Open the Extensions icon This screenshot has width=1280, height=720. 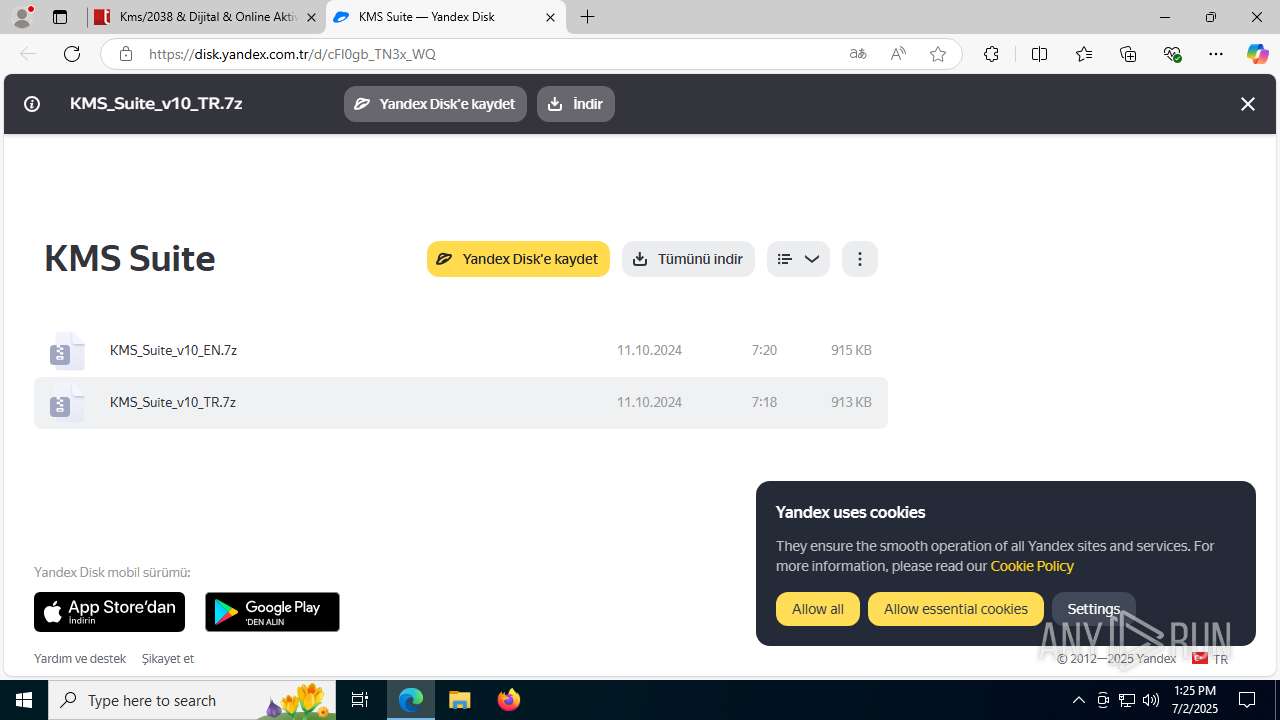pyautogui.click(x=991, y=54)
